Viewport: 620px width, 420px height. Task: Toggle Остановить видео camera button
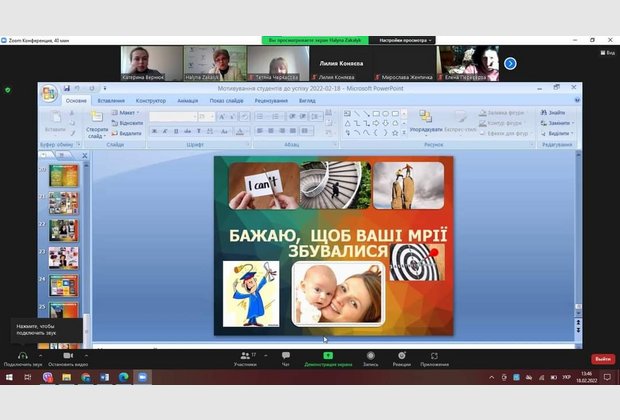pos(68,357)
